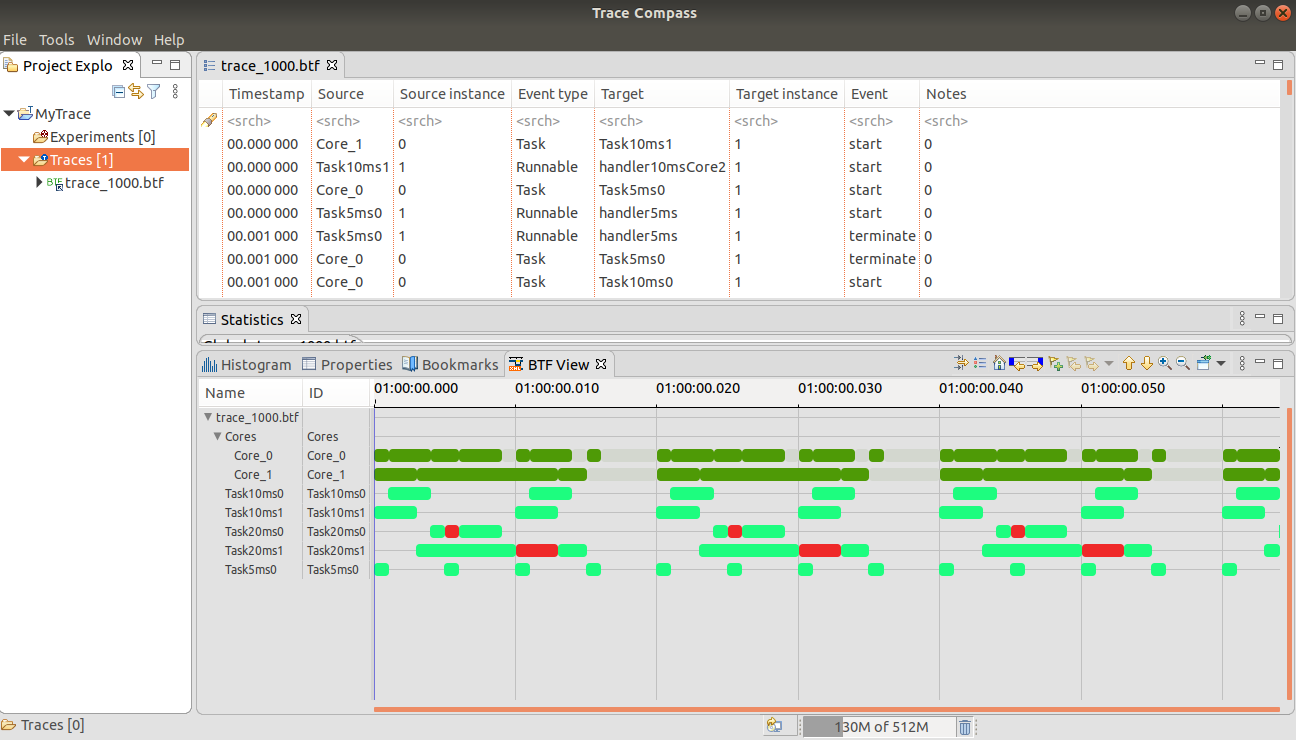
Task: Select the Statistics tab
Action: (x=252, y=320)
